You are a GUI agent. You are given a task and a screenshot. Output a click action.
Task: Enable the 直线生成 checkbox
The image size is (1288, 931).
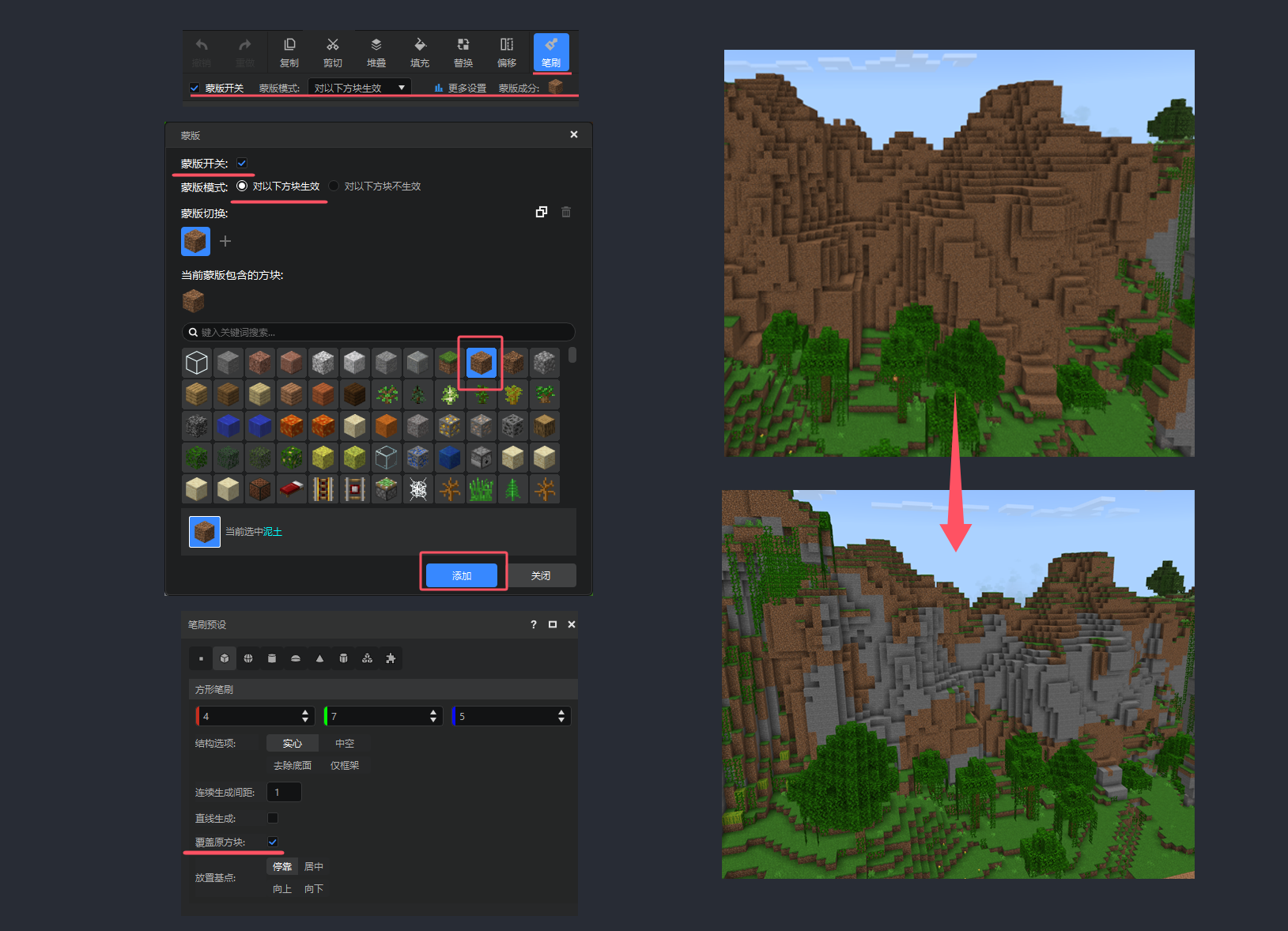tap(273, 818)
